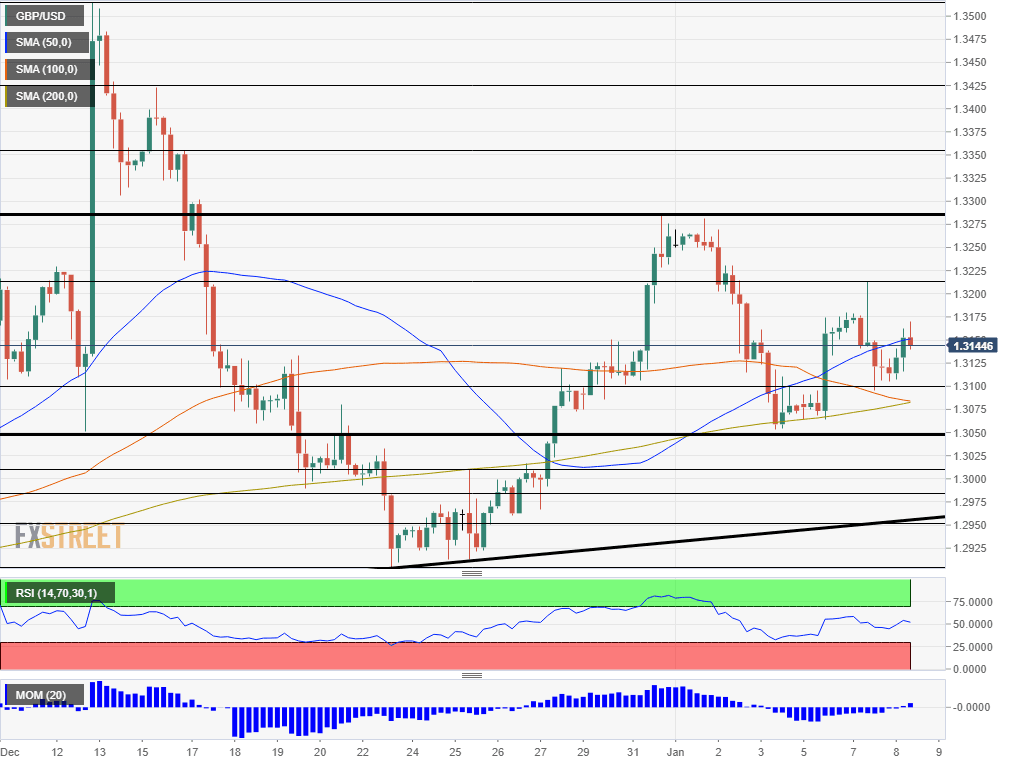Click the GBP/USD symbol label
Screen dimensions: 1016x765
pos(39,16)
